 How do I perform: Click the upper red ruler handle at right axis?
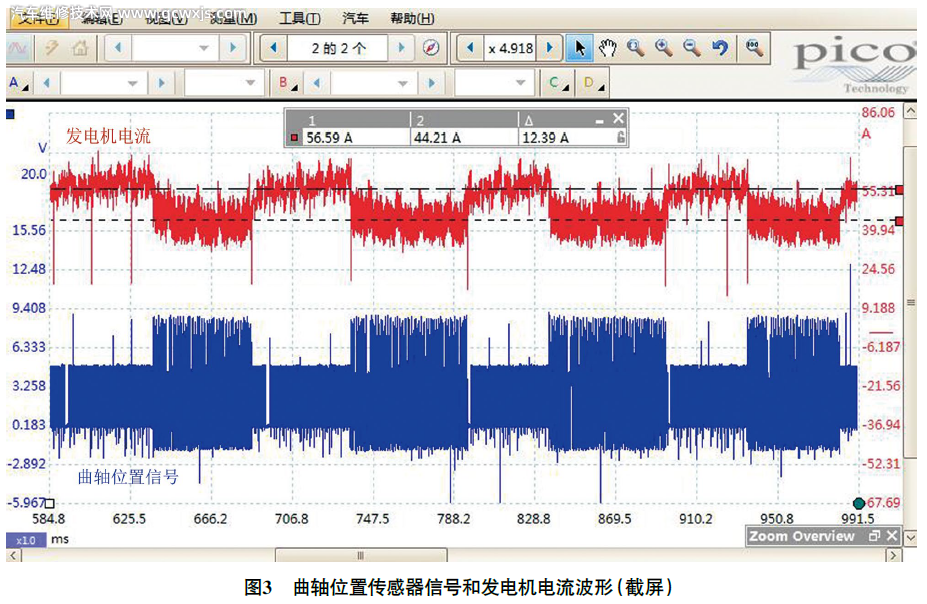[x=900, y=189]
